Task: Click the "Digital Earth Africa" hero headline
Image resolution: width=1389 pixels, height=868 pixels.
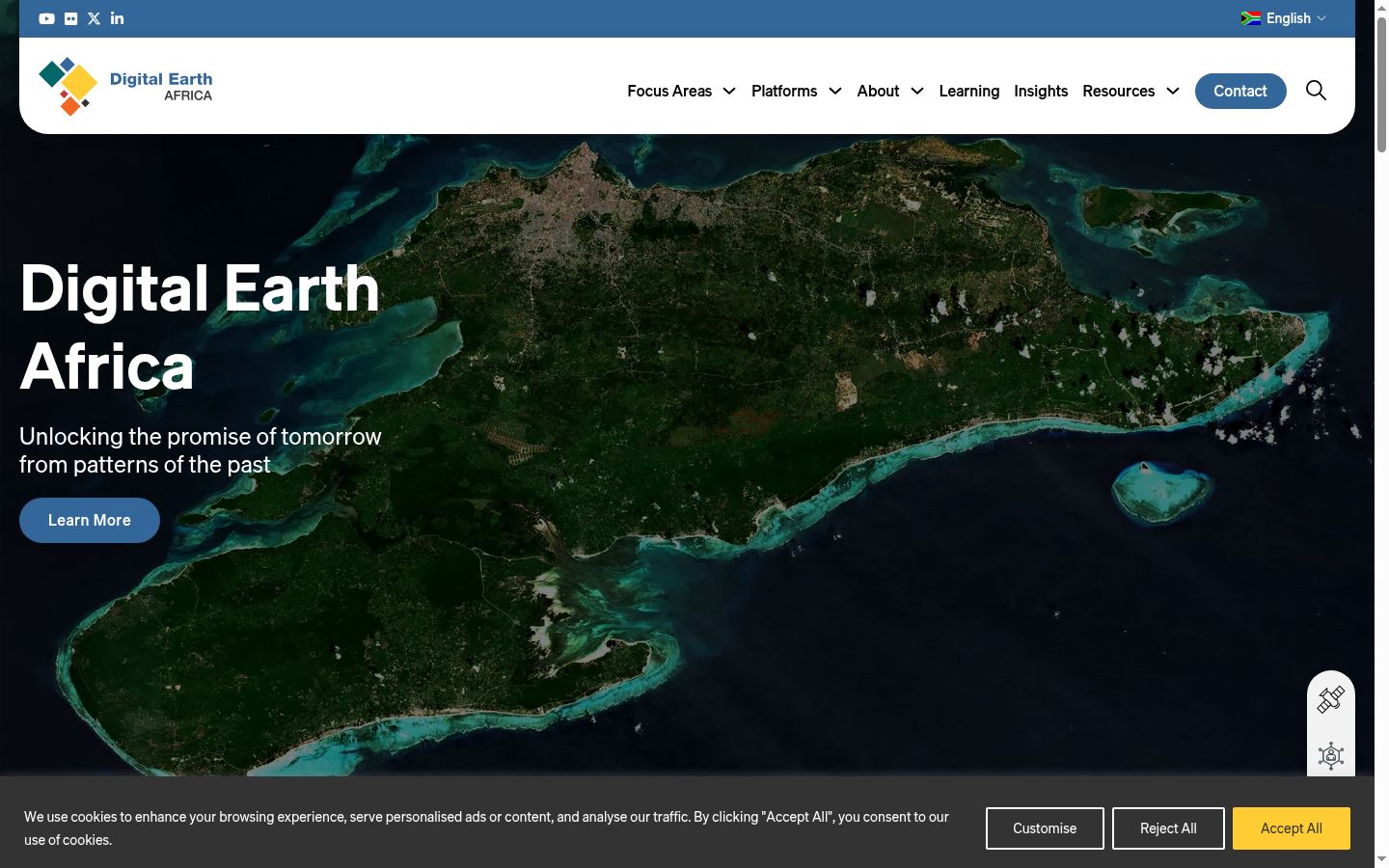Action: click(200, 327)
